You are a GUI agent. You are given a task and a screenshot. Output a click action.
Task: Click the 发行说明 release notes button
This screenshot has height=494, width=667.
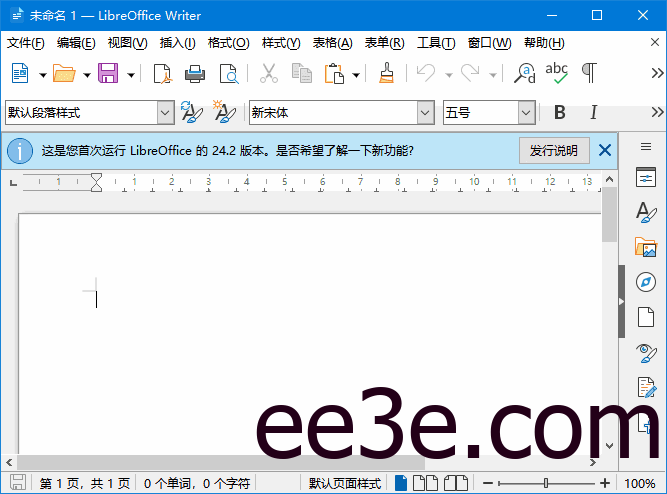point(554,150)
